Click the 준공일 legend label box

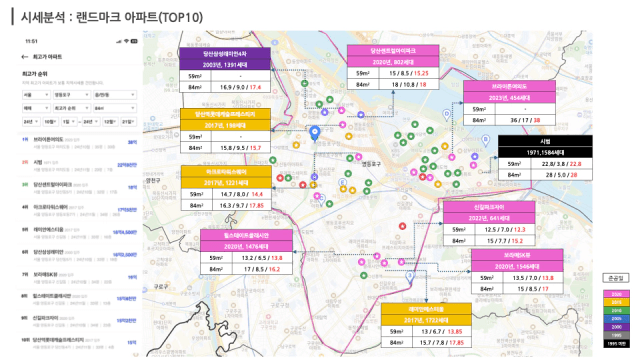616,278
